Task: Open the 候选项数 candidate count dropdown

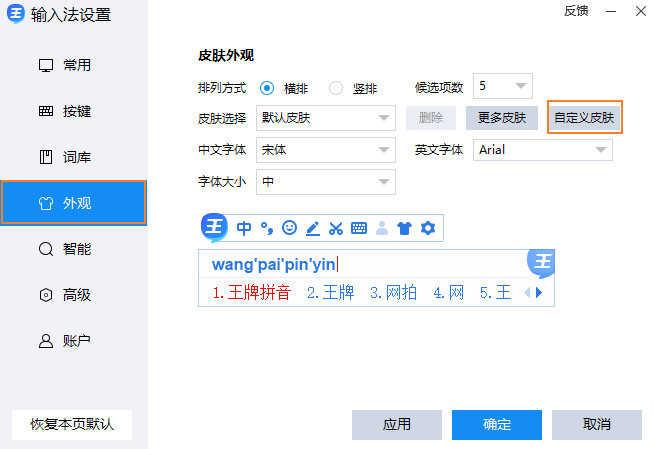Action: tap(503, 86)
